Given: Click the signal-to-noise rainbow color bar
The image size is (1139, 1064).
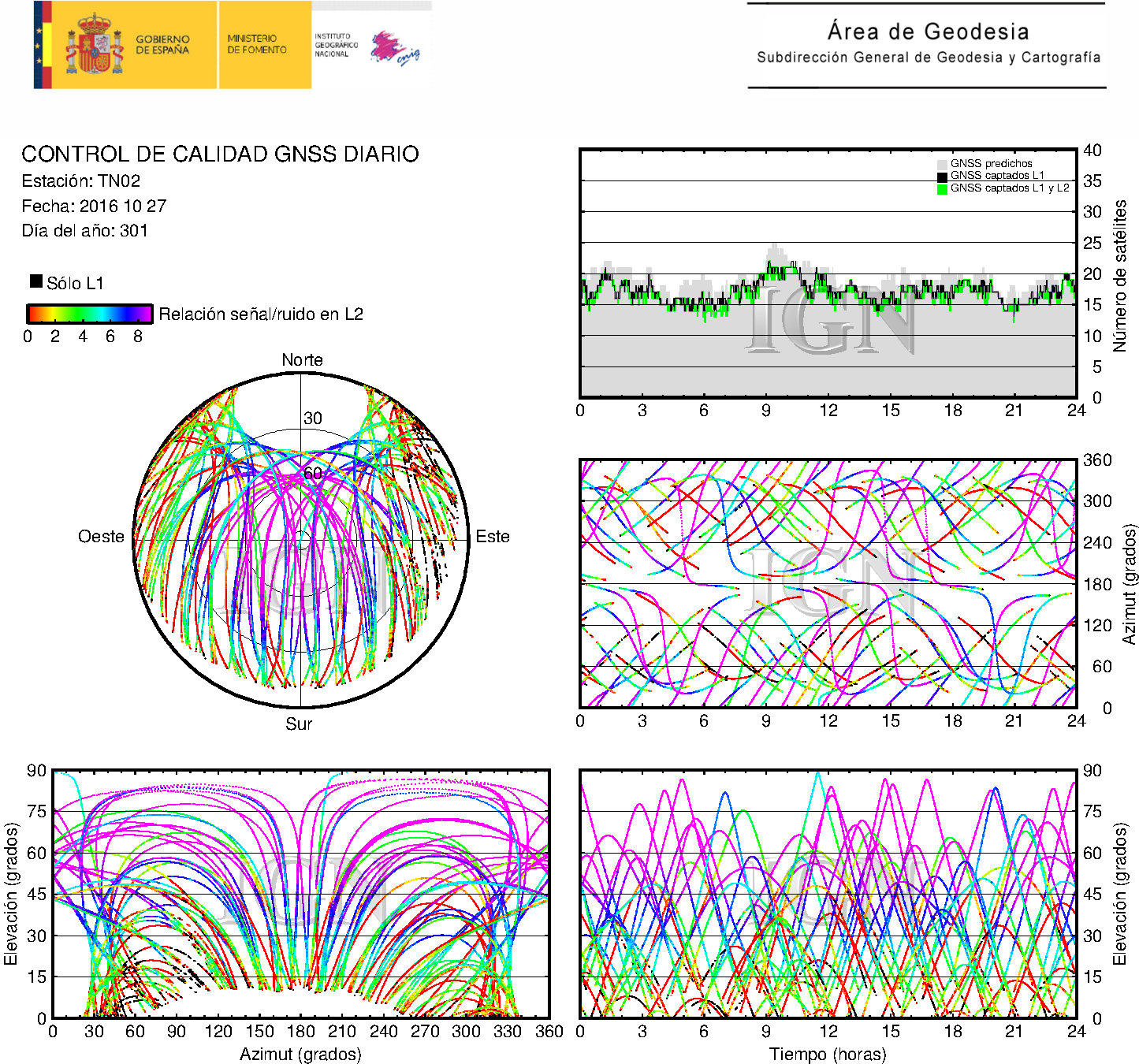Looking at the screenshot, I should point(89,314).
